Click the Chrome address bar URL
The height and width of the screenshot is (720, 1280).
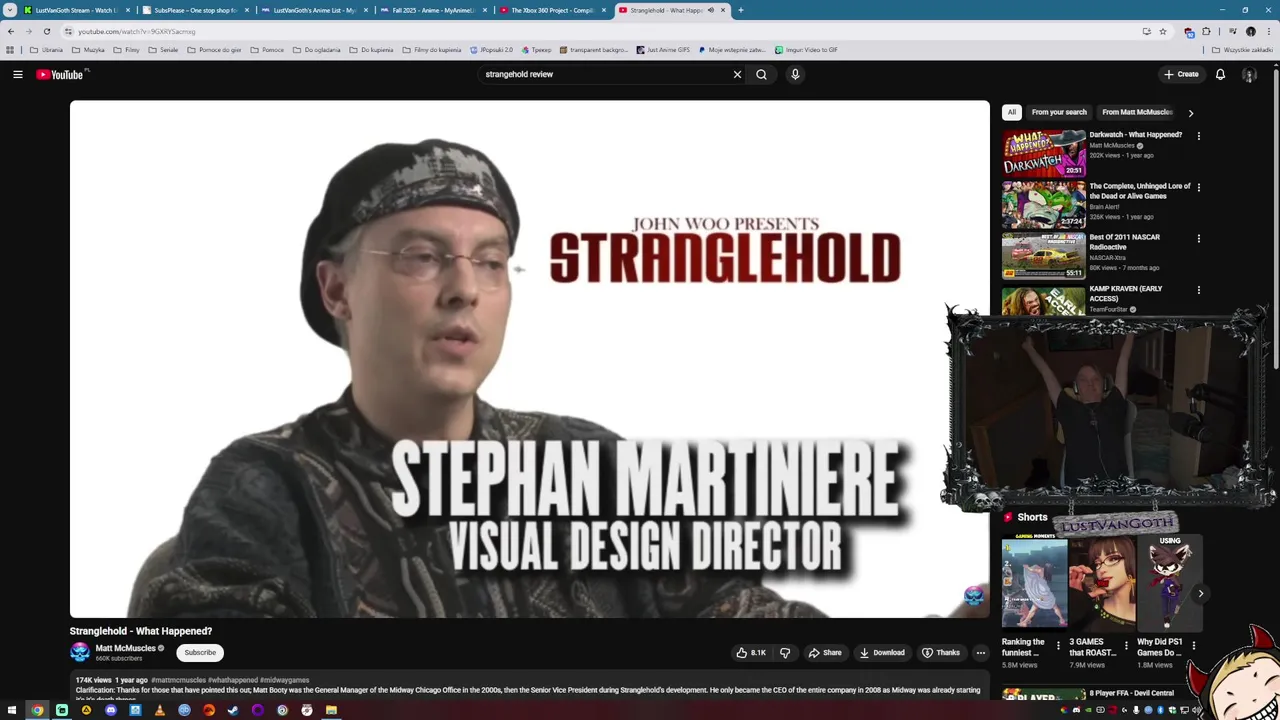coord(137,31)
